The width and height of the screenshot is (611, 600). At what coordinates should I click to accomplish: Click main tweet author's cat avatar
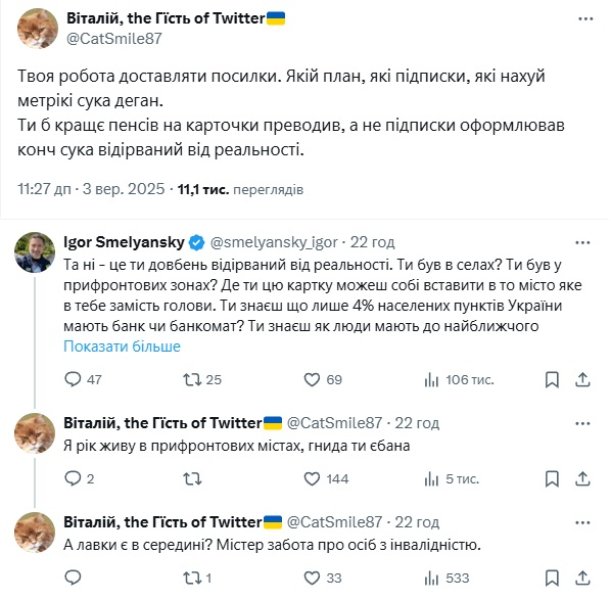(x=37, y=29)
